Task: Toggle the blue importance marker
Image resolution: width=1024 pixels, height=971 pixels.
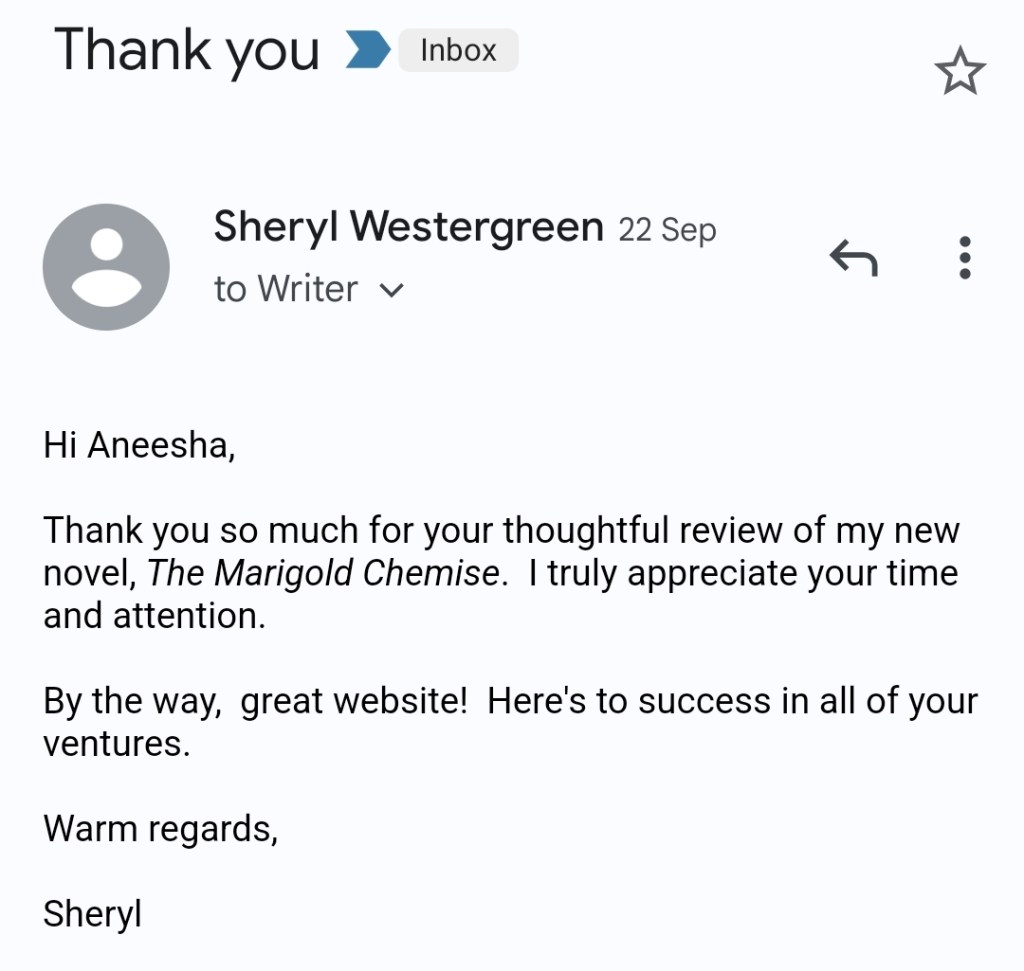Action: pyautogui.click(x=367, y=51)
